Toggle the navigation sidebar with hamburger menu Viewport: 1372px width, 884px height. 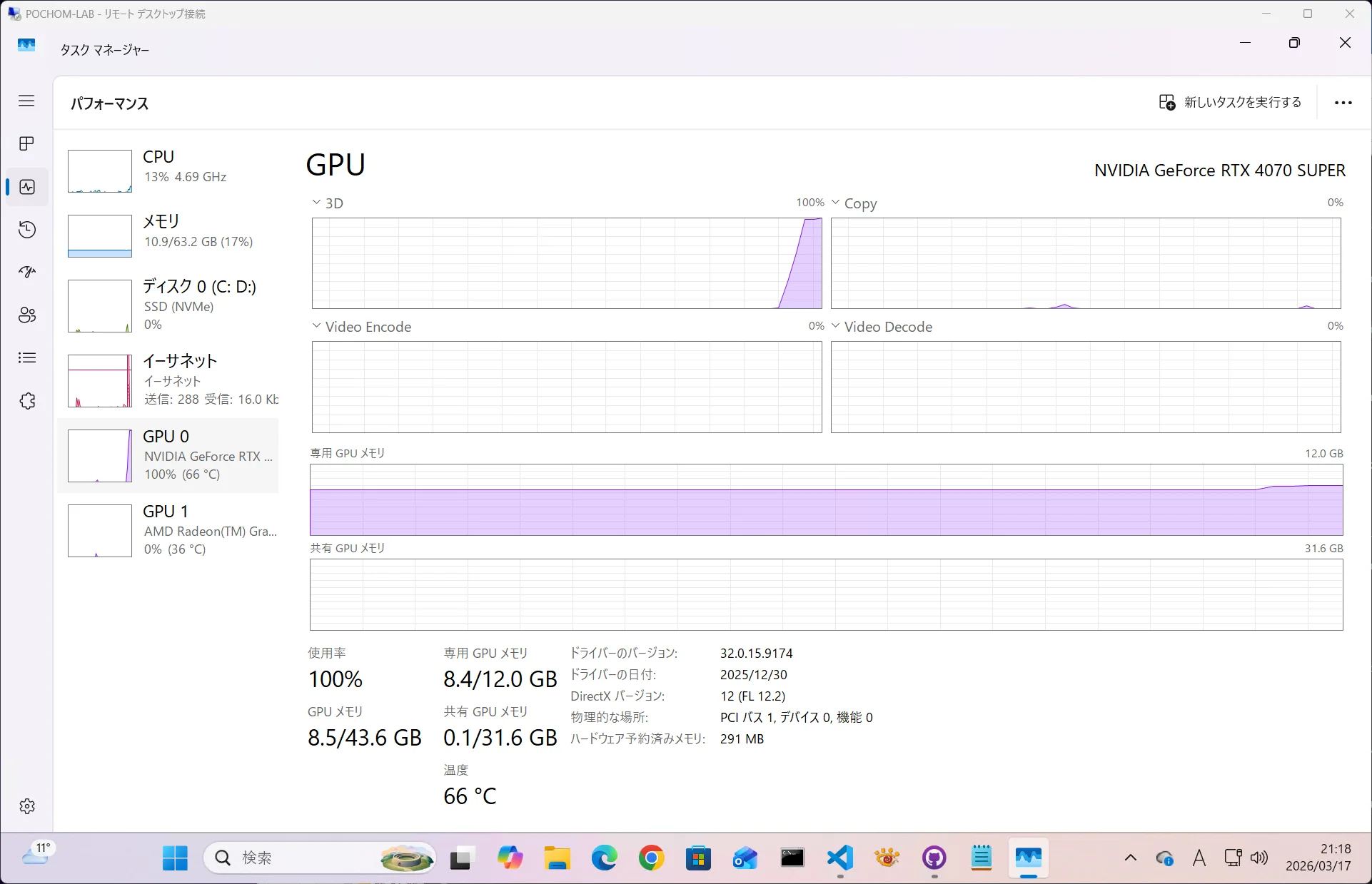coord(26,101)
